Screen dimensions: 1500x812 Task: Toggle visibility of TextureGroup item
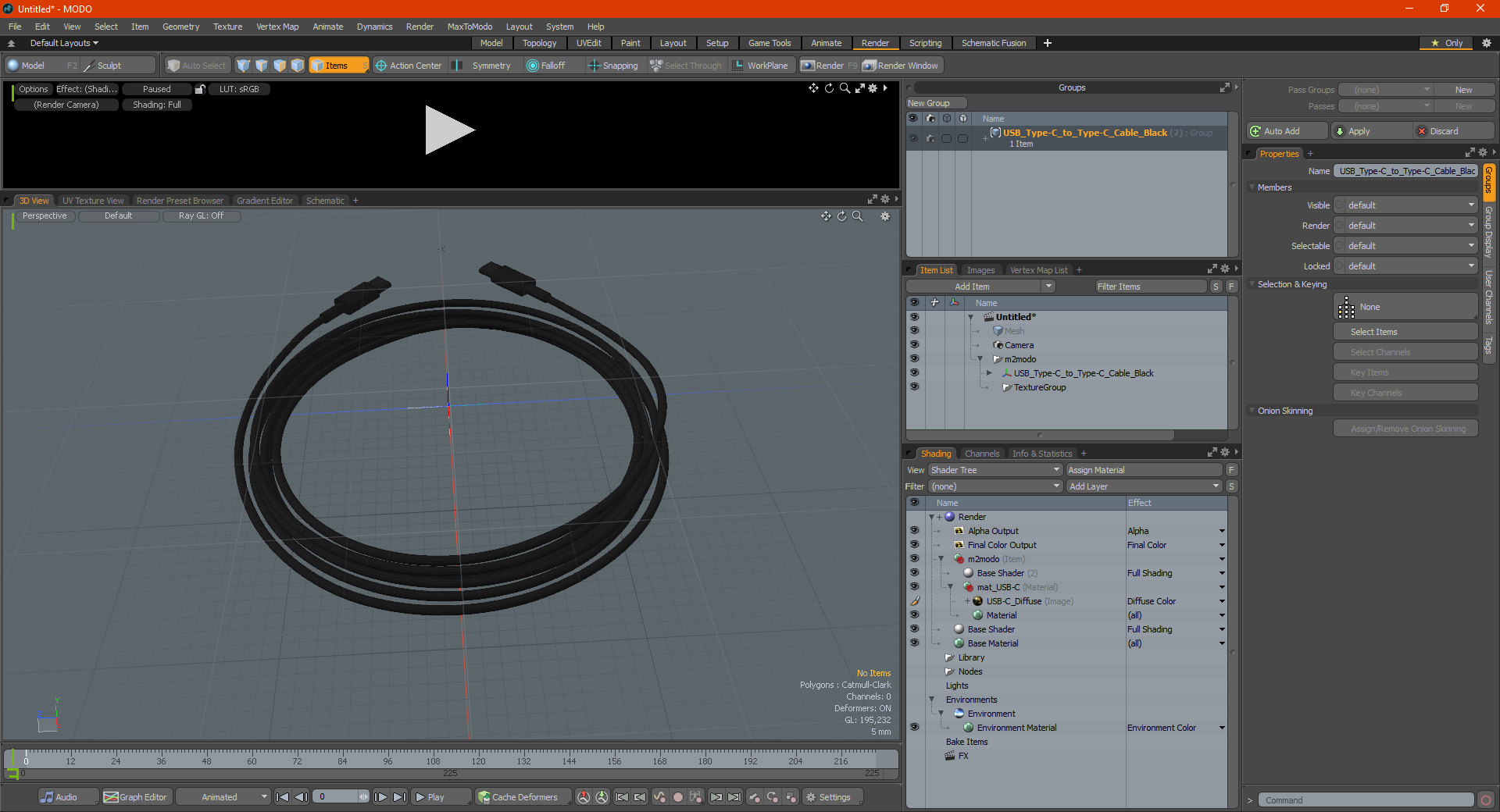coord(914,387)
